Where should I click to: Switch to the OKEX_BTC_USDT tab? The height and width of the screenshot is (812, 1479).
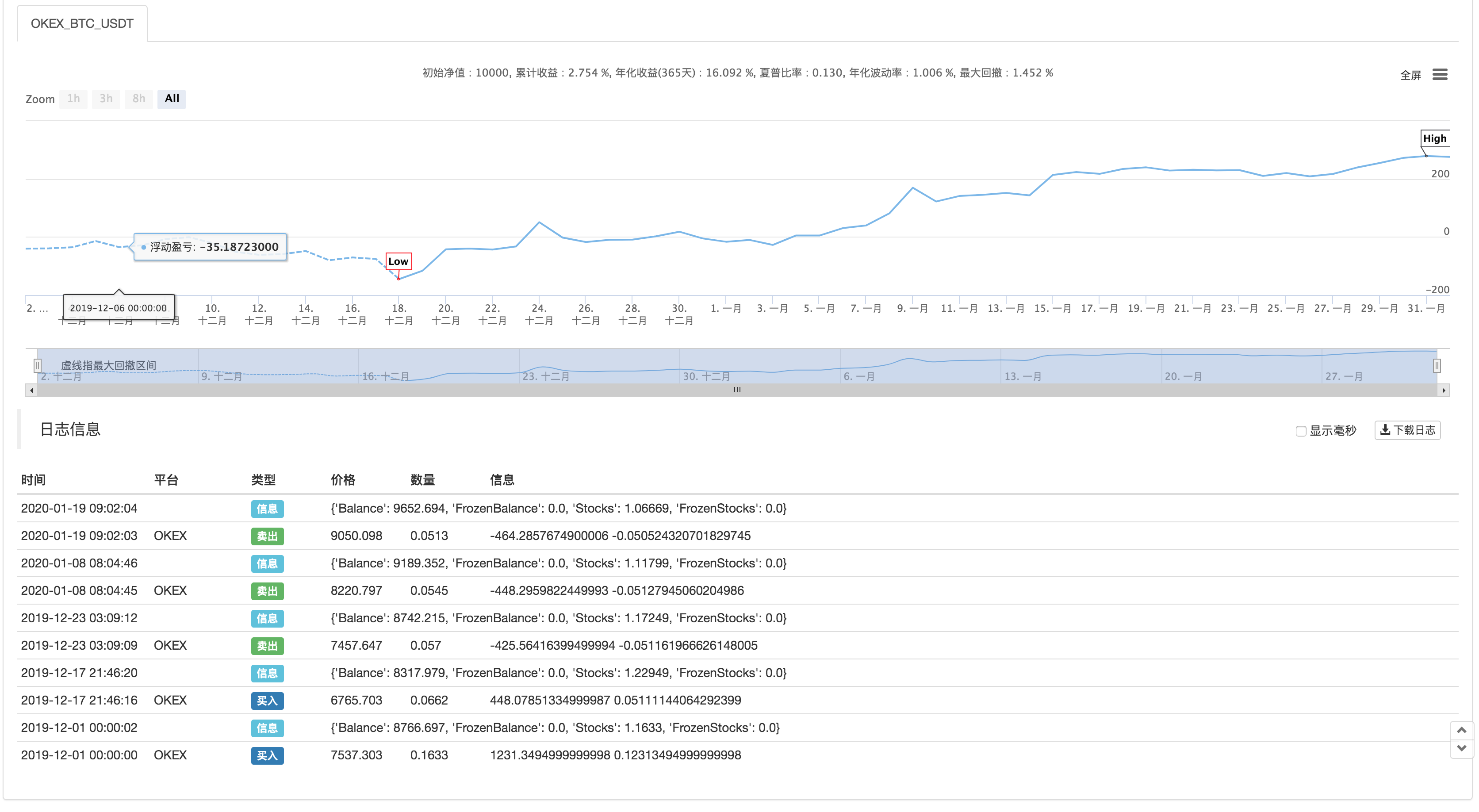pos(82,23)
